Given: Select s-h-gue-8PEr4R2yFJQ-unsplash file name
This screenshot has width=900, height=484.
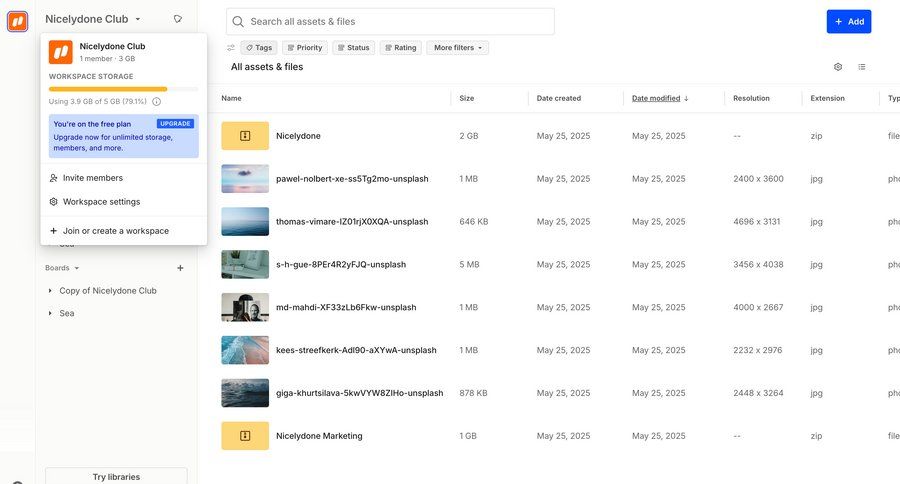Looking at the screenshot, I should [x=341, y=265].
